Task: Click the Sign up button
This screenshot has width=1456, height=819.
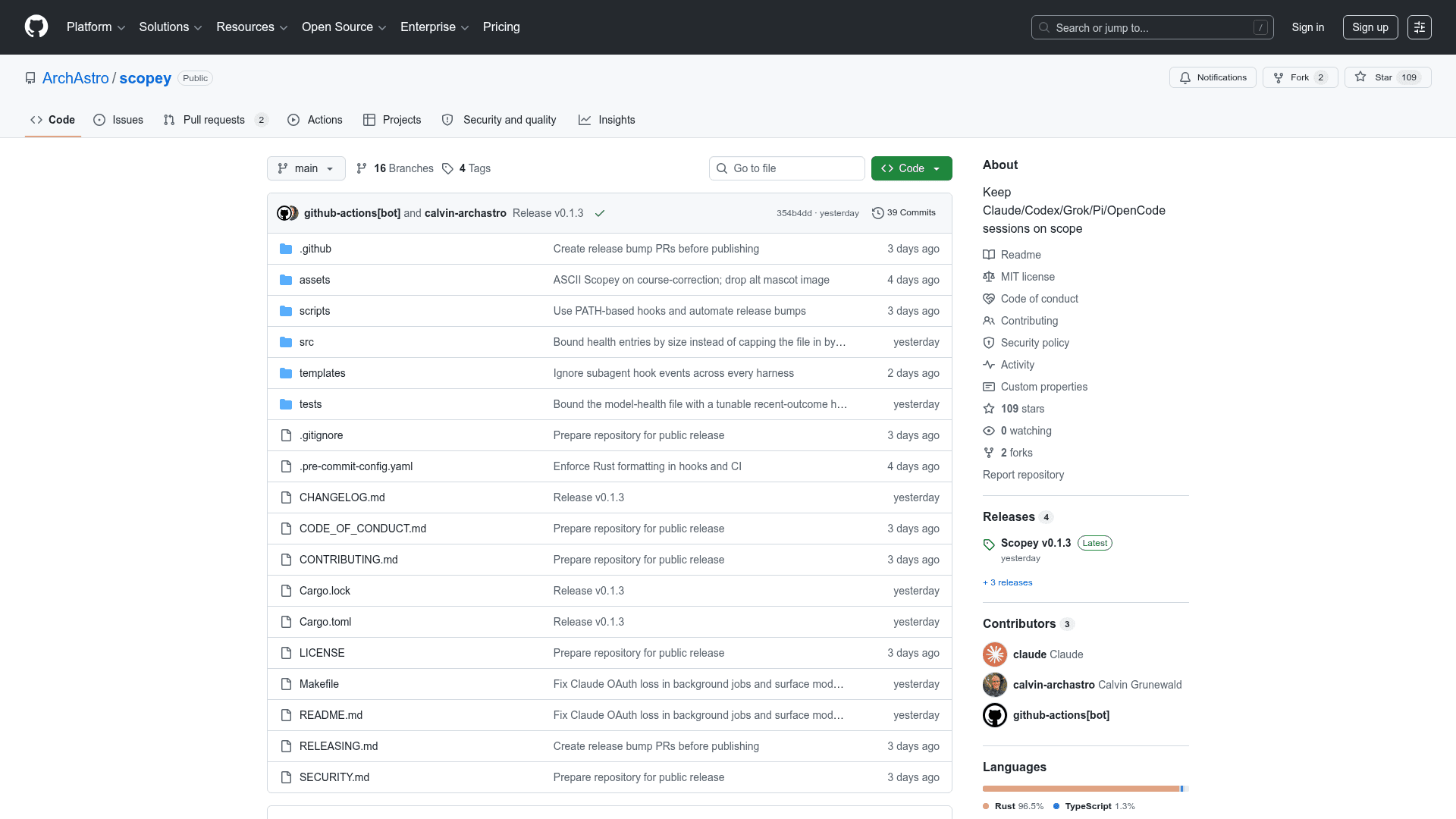Action: pyautogui.click(x=1370, y=27)
